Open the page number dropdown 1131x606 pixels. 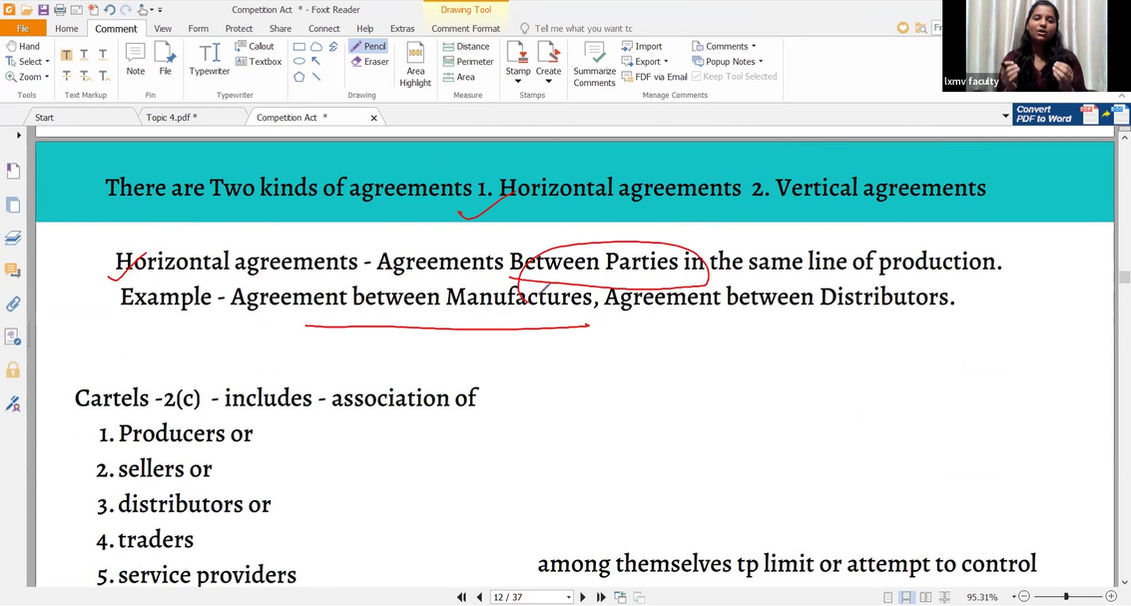click(x=569, y=597)
